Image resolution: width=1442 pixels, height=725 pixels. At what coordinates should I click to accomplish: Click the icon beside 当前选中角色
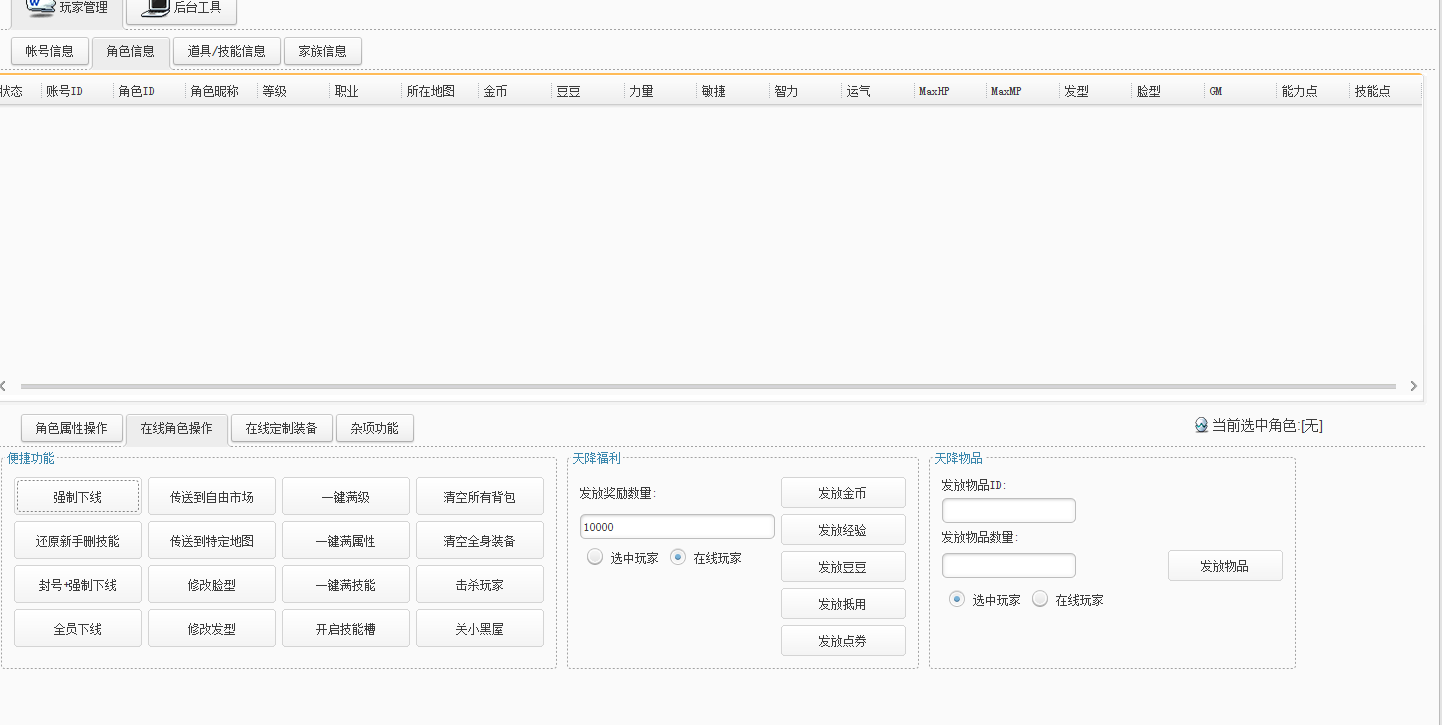tap(1201, 425)
